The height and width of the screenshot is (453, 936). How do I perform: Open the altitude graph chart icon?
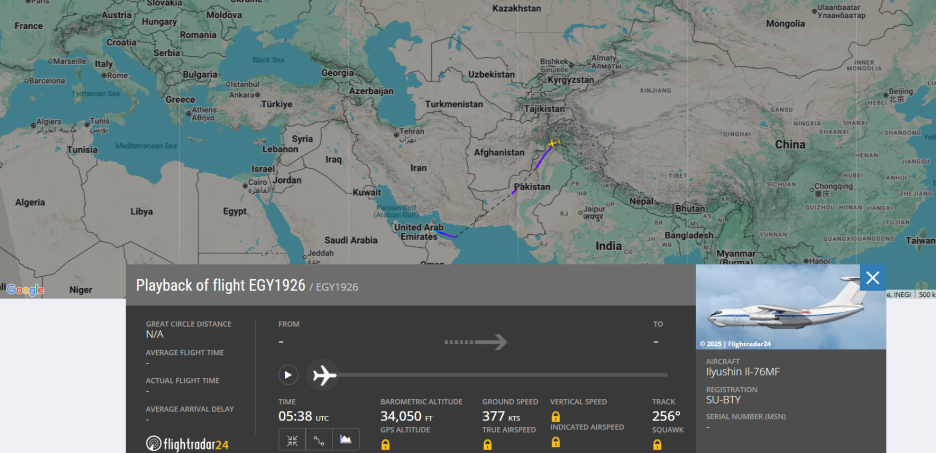pos(346,440)
